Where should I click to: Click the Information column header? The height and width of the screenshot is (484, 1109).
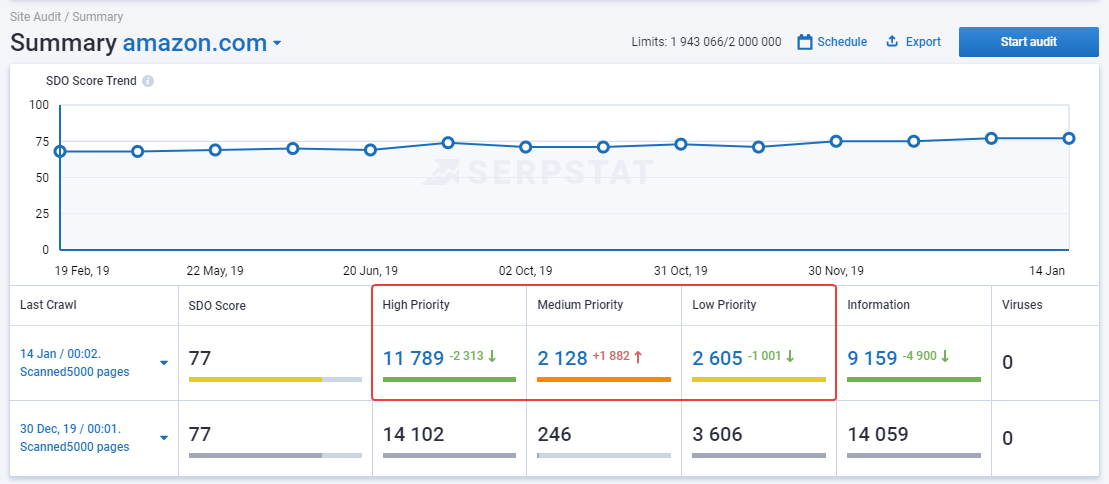click(878, 305)
